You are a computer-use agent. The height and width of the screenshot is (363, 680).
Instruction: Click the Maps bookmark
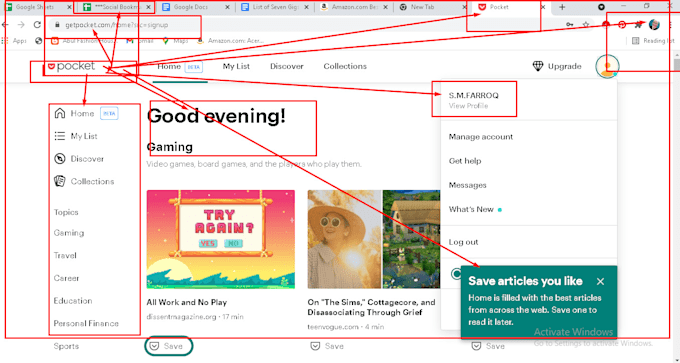(x=176, y=41)
